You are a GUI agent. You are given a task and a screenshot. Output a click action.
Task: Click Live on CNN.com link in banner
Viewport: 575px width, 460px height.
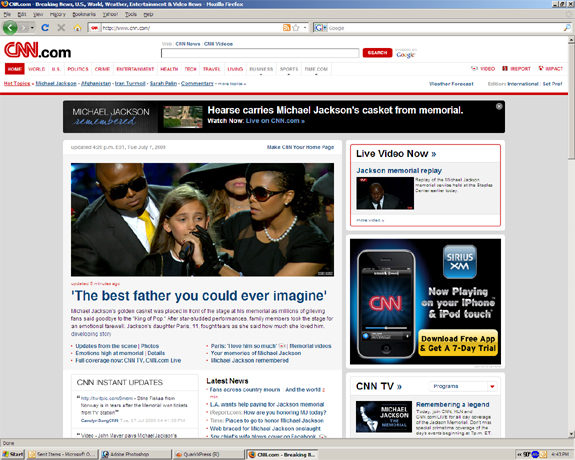click(x=275, y=121)
